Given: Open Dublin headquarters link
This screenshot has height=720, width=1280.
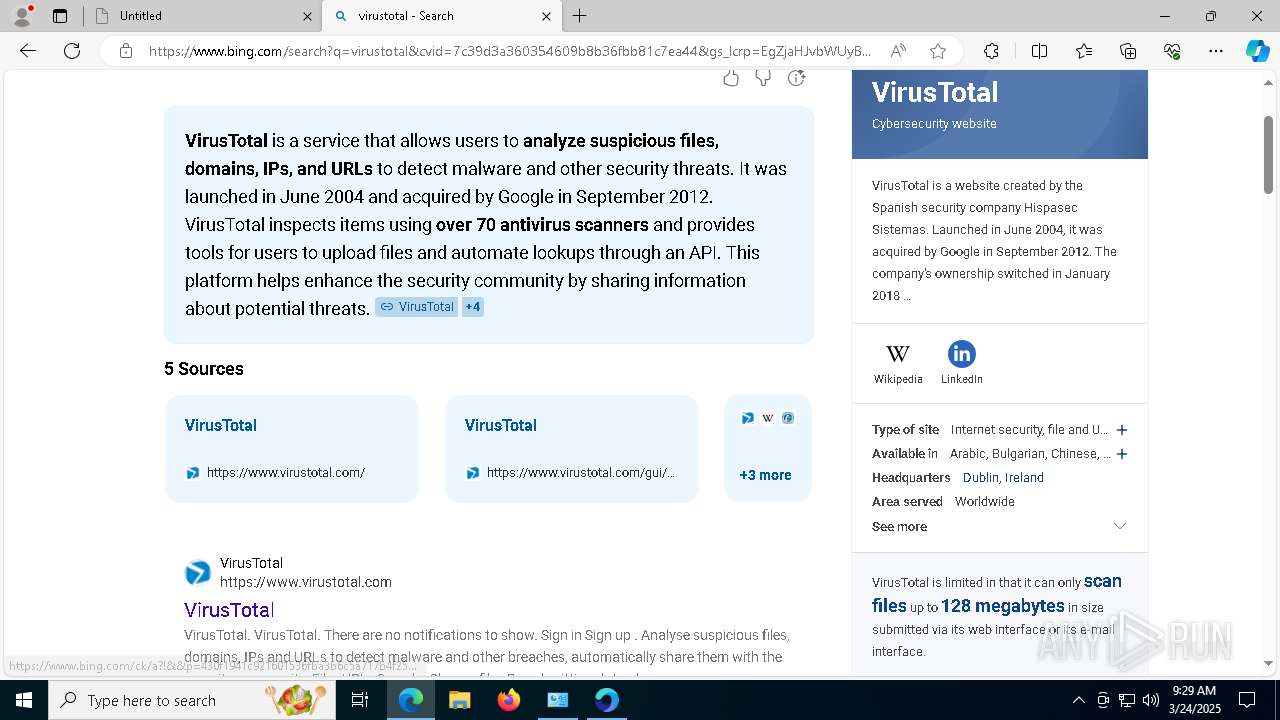Looking at the screenshot, I should tap(980, 478).
